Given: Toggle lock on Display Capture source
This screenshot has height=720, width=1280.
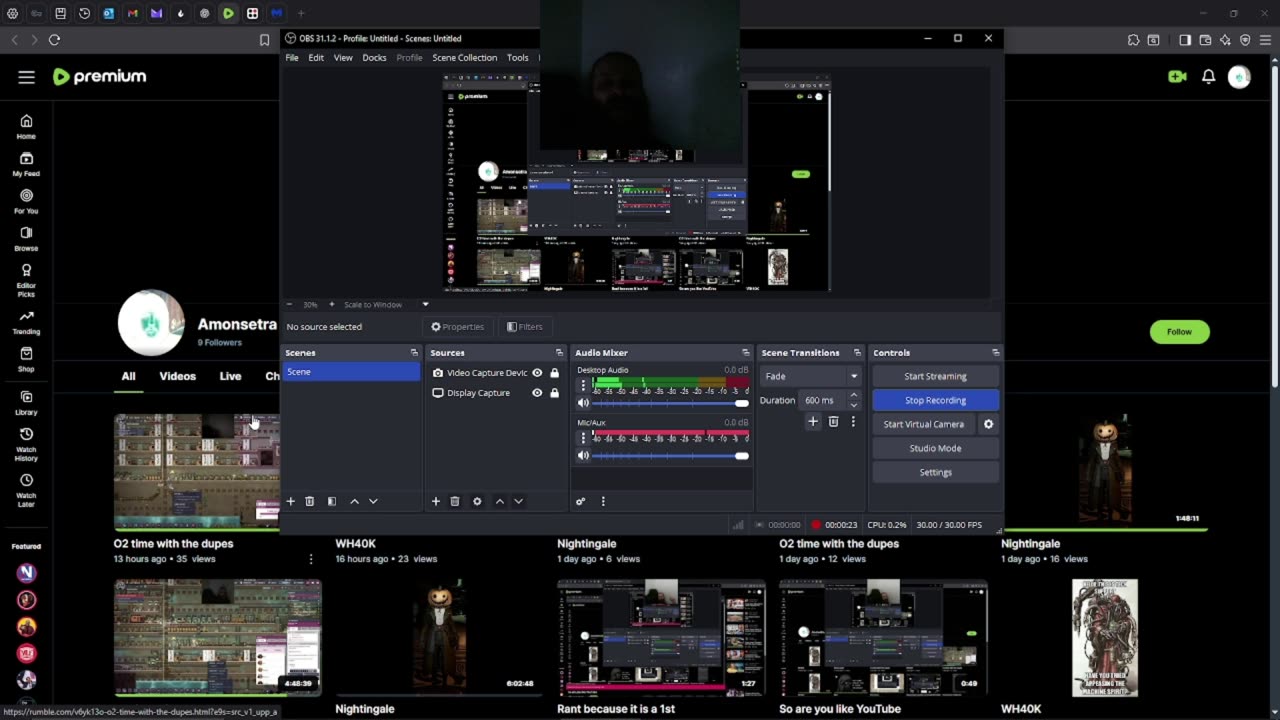Looking at the screenshot, I should coord(554,393).
